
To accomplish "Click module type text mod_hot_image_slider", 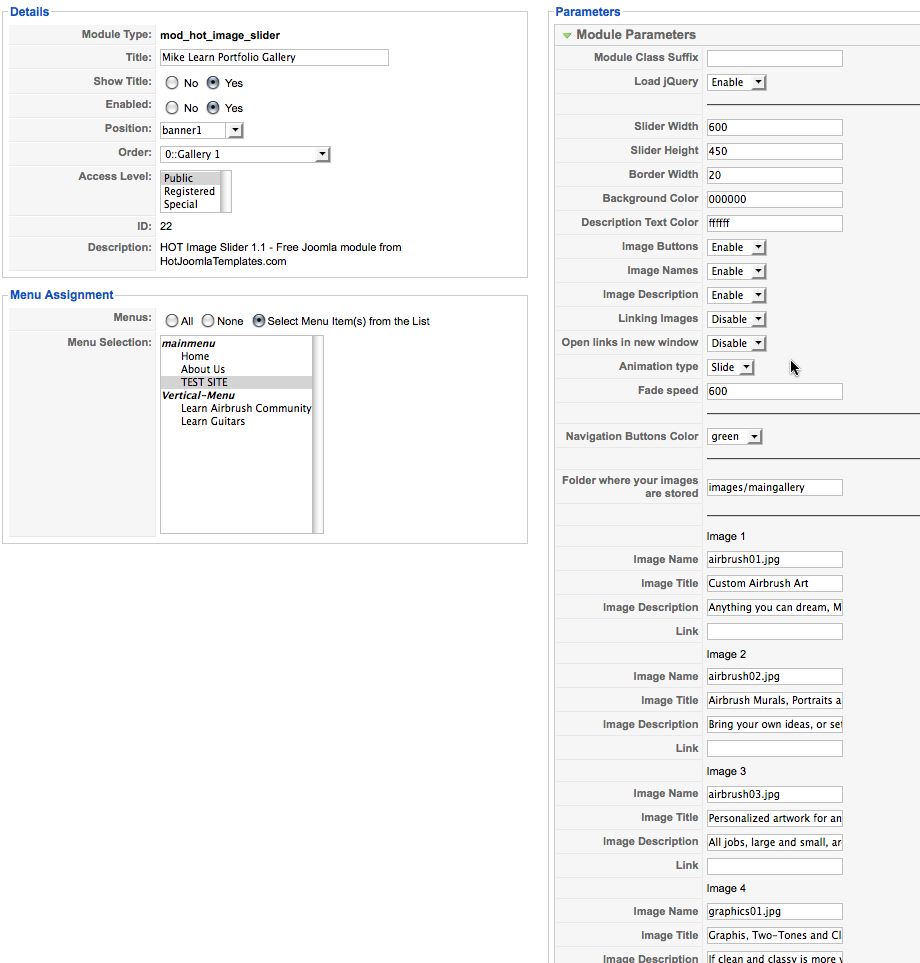I will (x=220, y=36).
